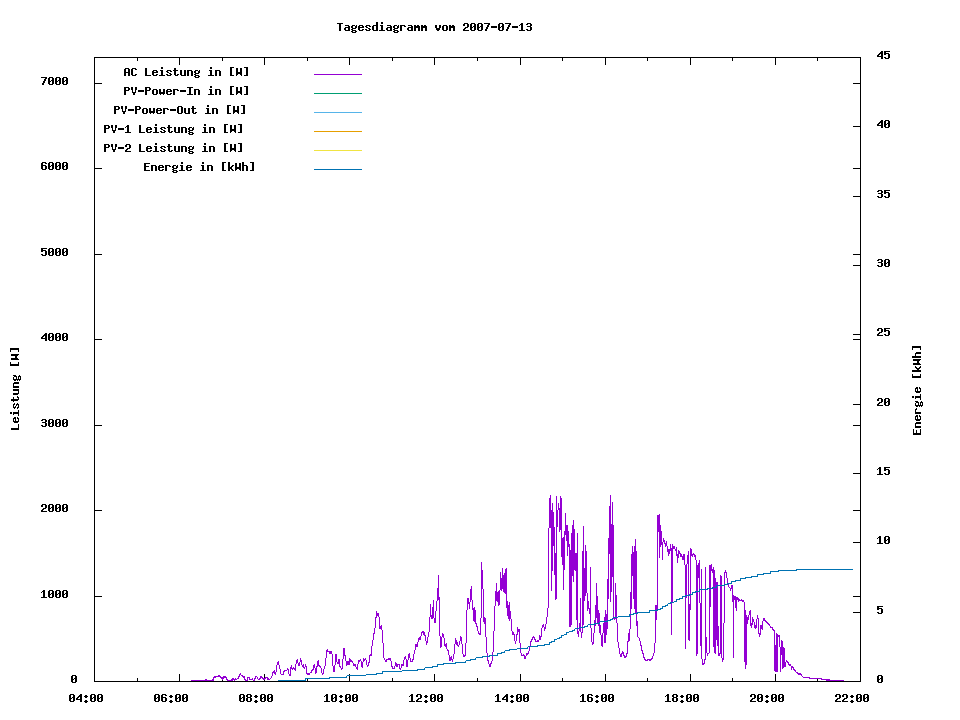Click the 10:00 time axis label
The image size is (960, 720).
341,698
